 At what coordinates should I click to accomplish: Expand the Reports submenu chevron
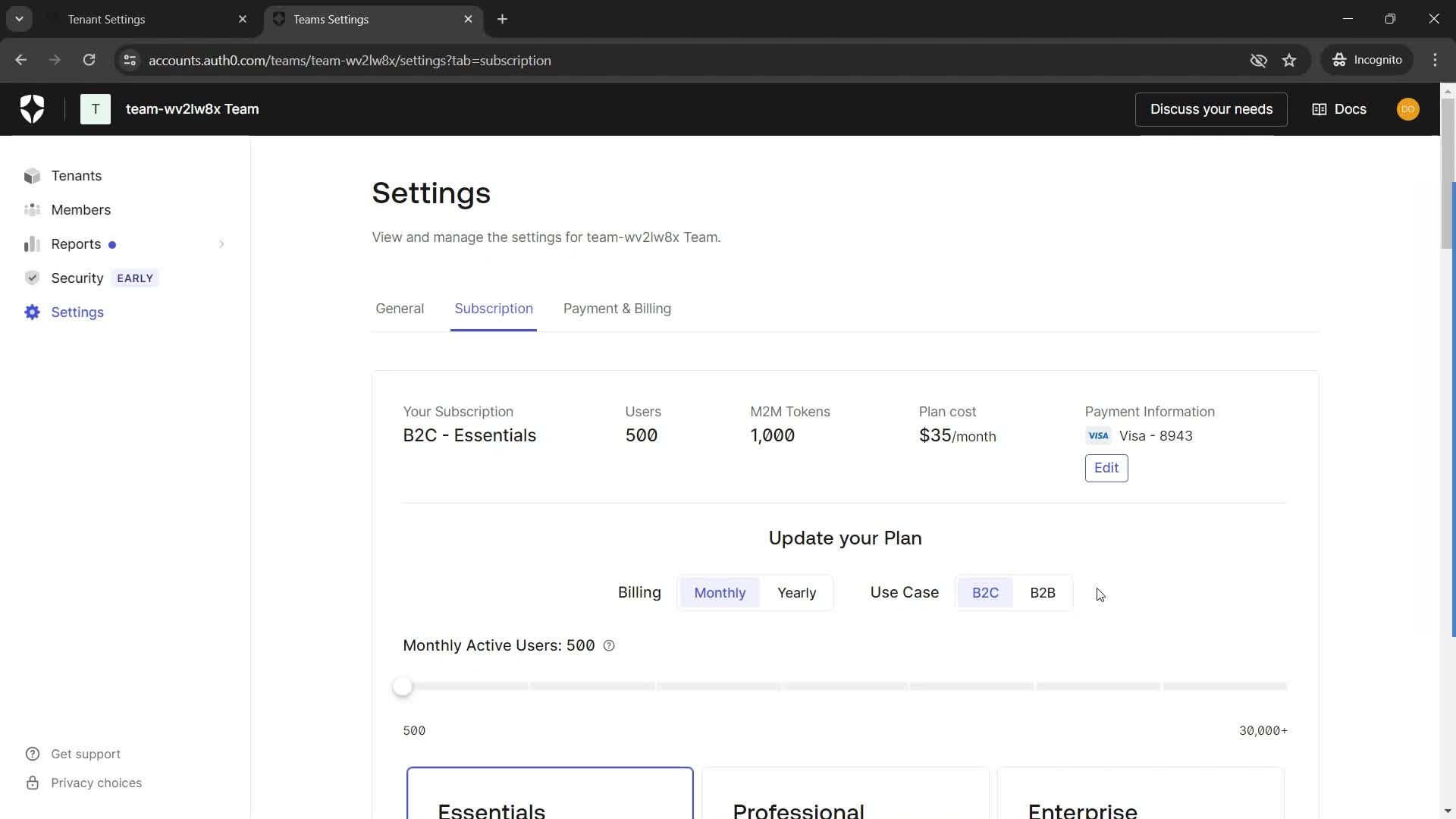(221, 244)
